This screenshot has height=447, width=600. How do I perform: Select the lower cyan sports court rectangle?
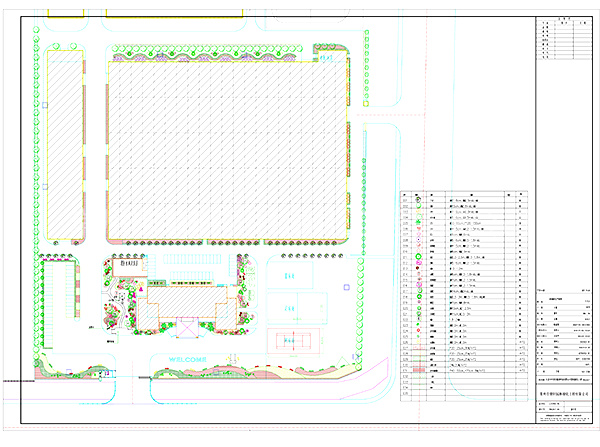[295, 305]
